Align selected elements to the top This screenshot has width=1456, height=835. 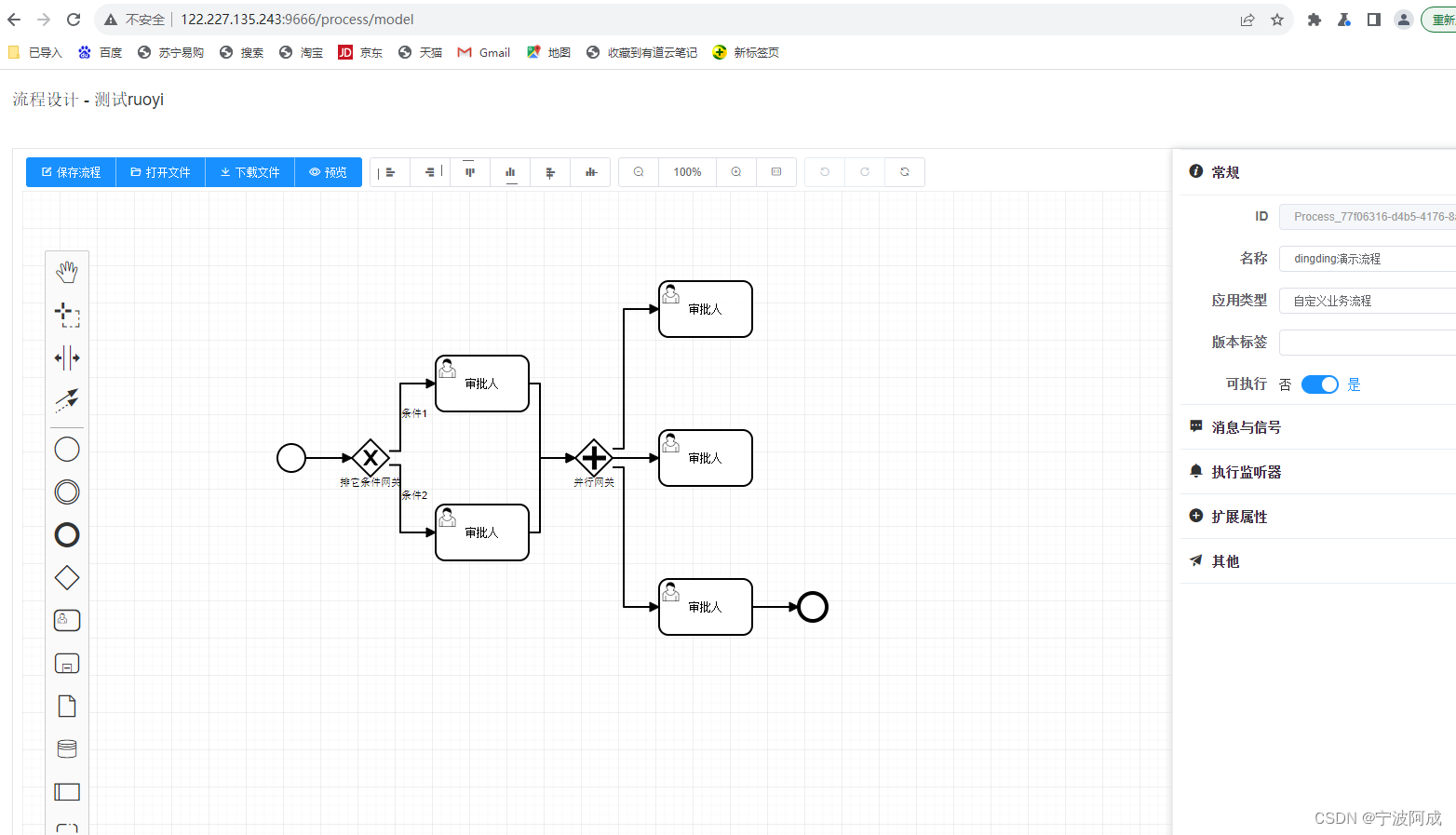tap(470, 172)
